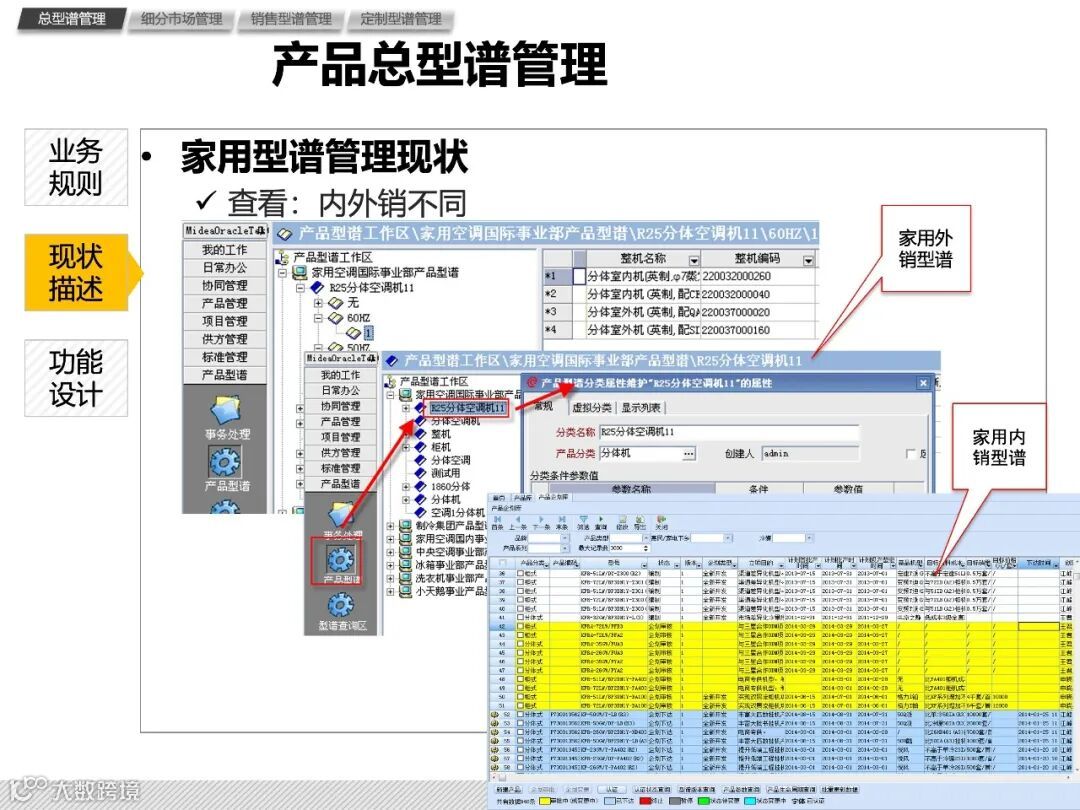Screen dimensions: 1080x810
Task: Click the ... browse button beside 产品分类
Action: 688,453
